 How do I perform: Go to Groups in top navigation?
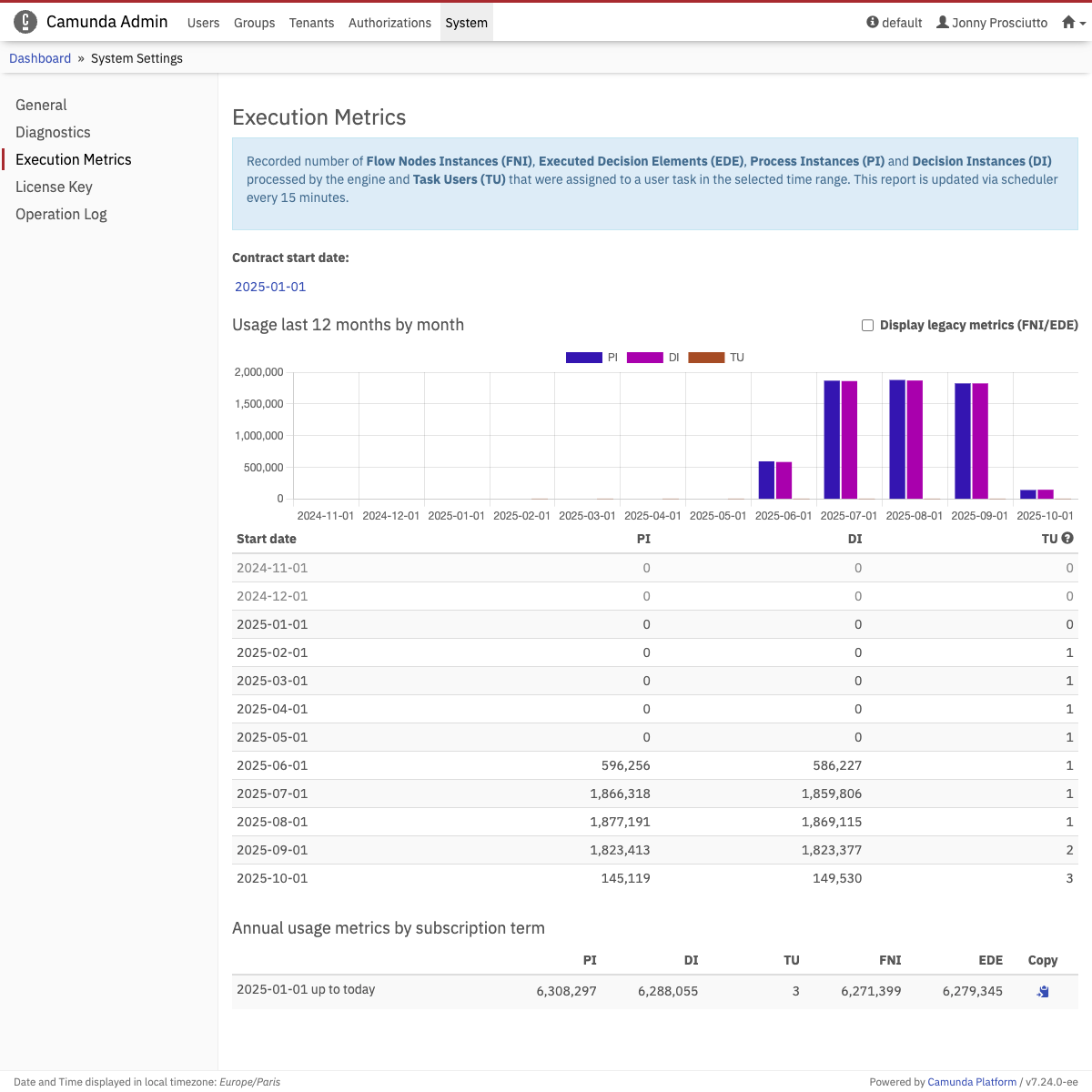(x=254, y=23)
